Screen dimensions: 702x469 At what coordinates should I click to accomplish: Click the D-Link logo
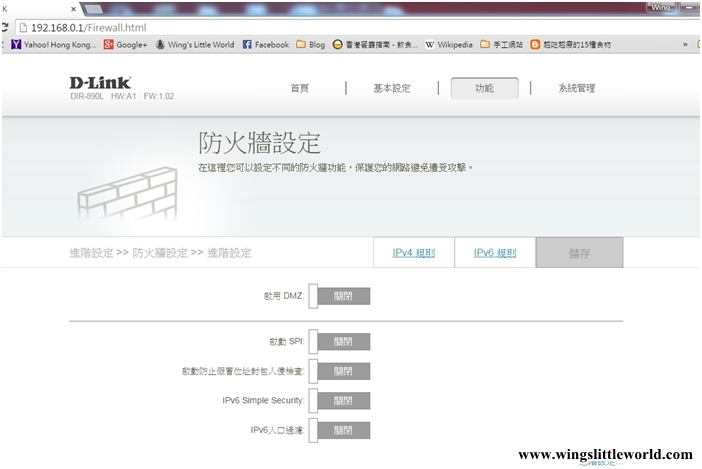(x=100, y=82)
